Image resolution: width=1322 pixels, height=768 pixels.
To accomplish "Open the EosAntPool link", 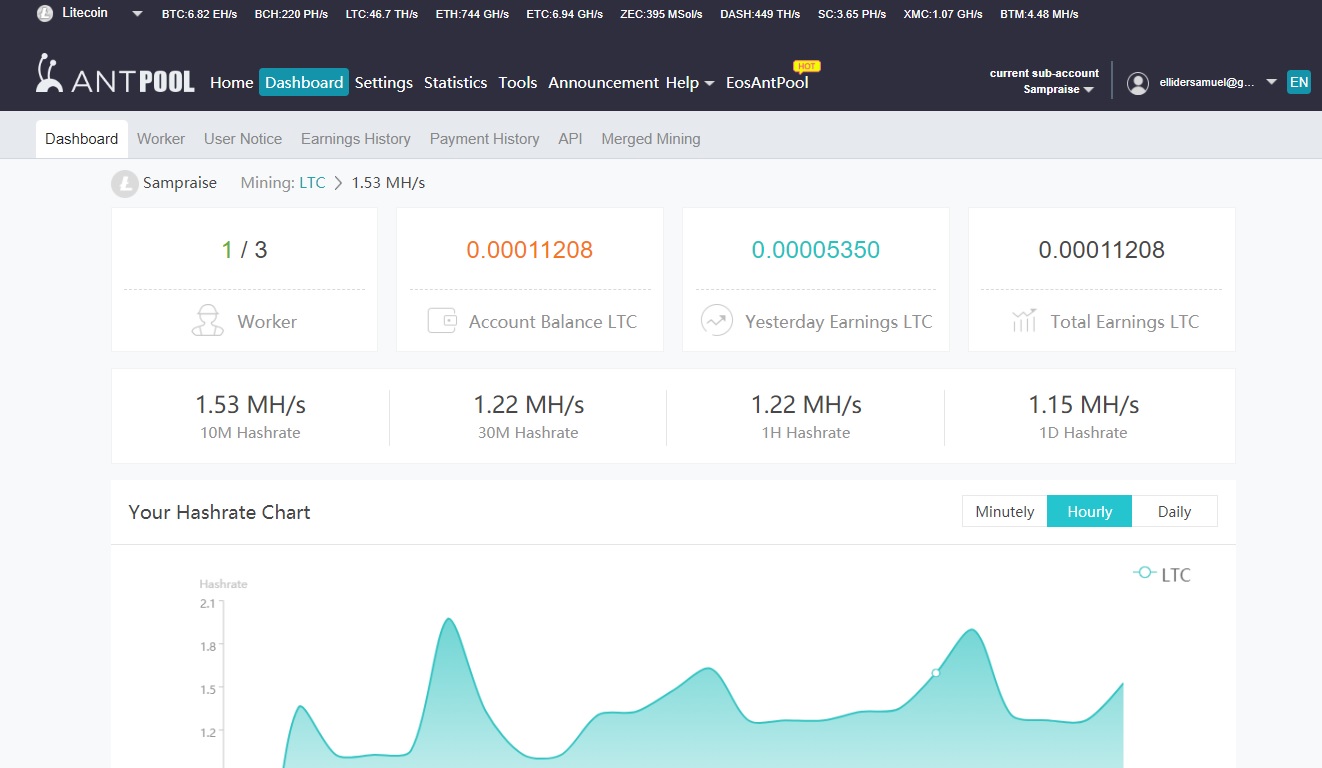I will click(x=767, y=83).
